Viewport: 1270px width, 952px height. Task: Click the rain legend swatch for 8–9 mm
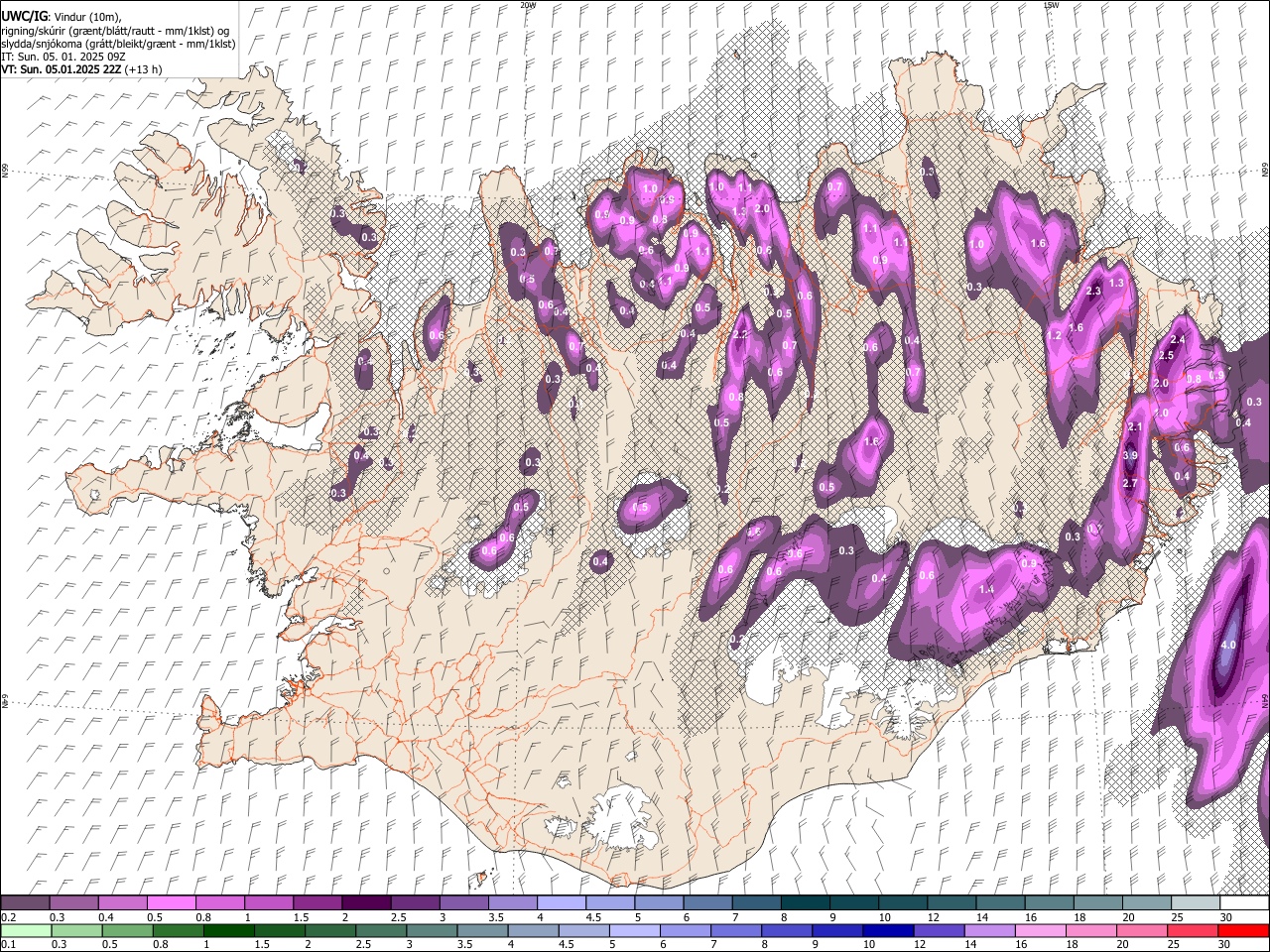tap(786, 930)
